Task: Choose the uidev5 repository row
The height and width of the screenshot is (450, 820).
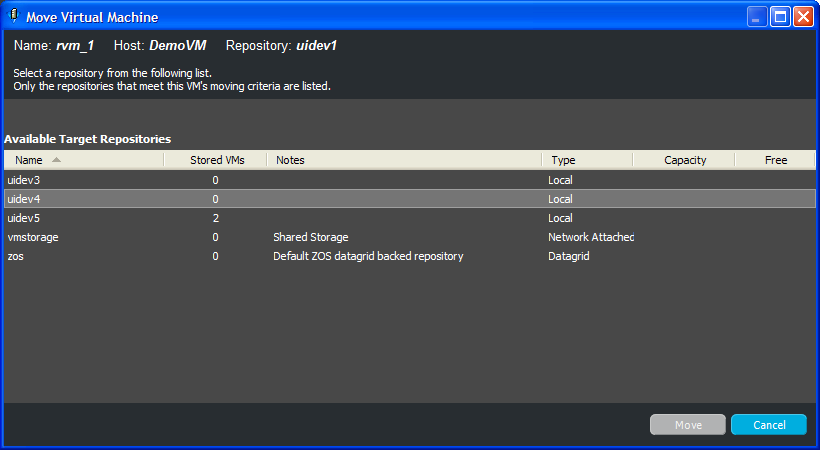Action: click(x=23, y=218)
